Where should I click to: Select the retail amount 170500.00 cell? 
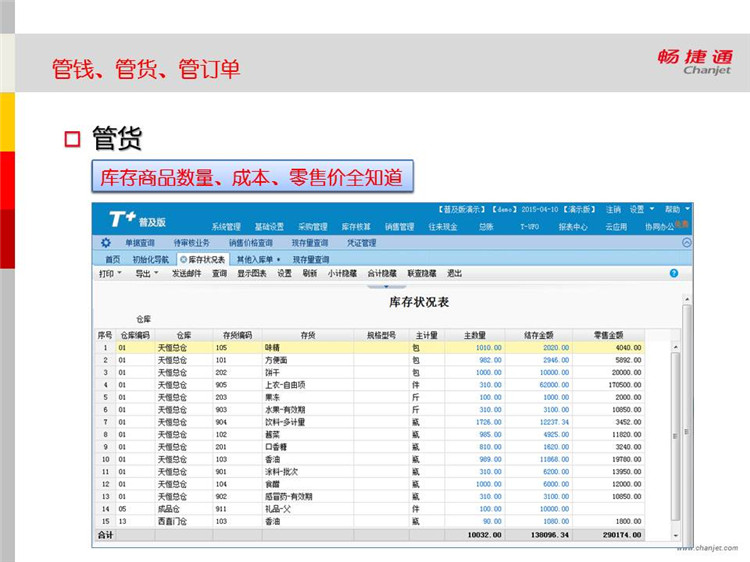pyautogui.click(x=608, y=385)
